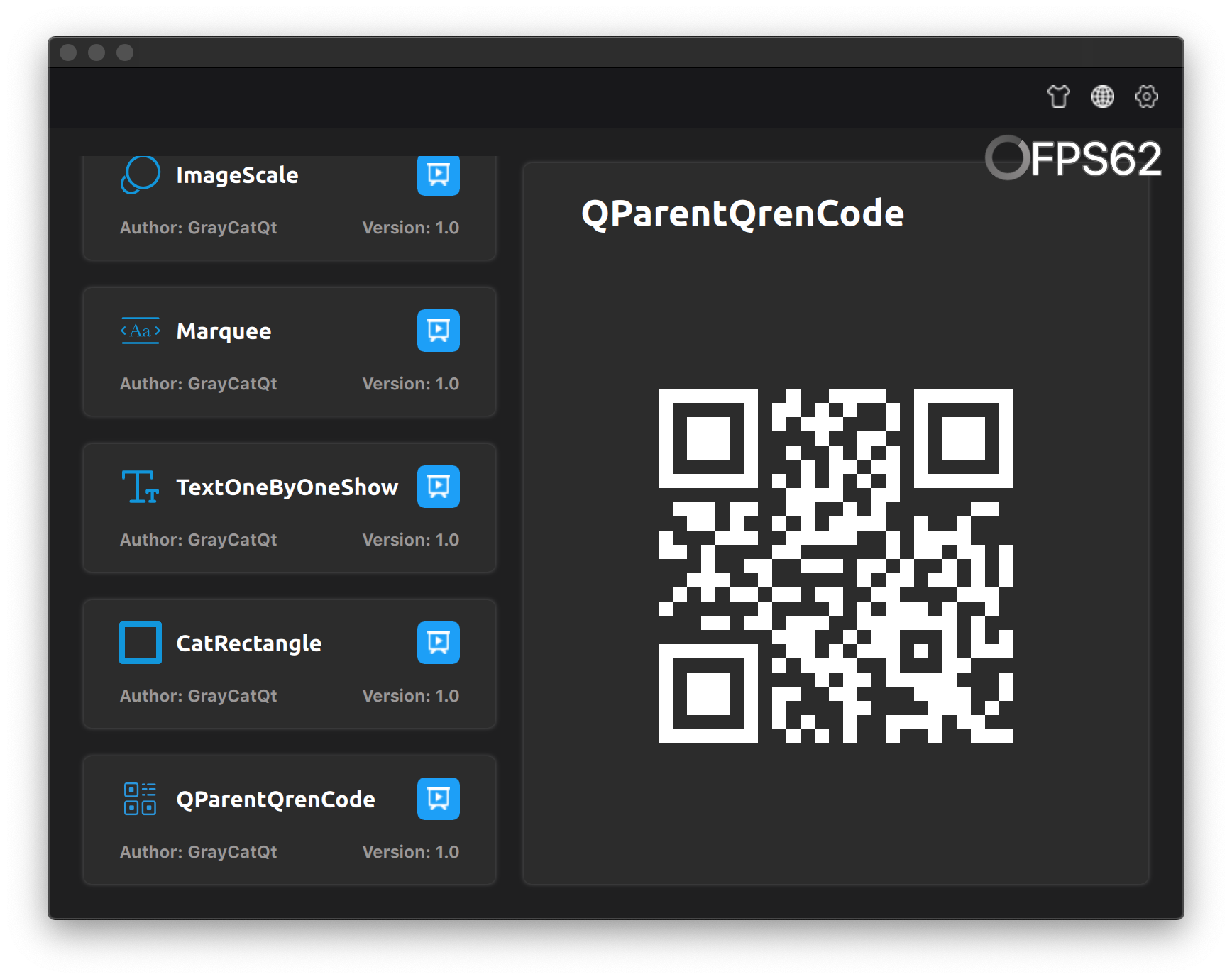Click Author: GrayCatQt under CatRectangle

198,696
